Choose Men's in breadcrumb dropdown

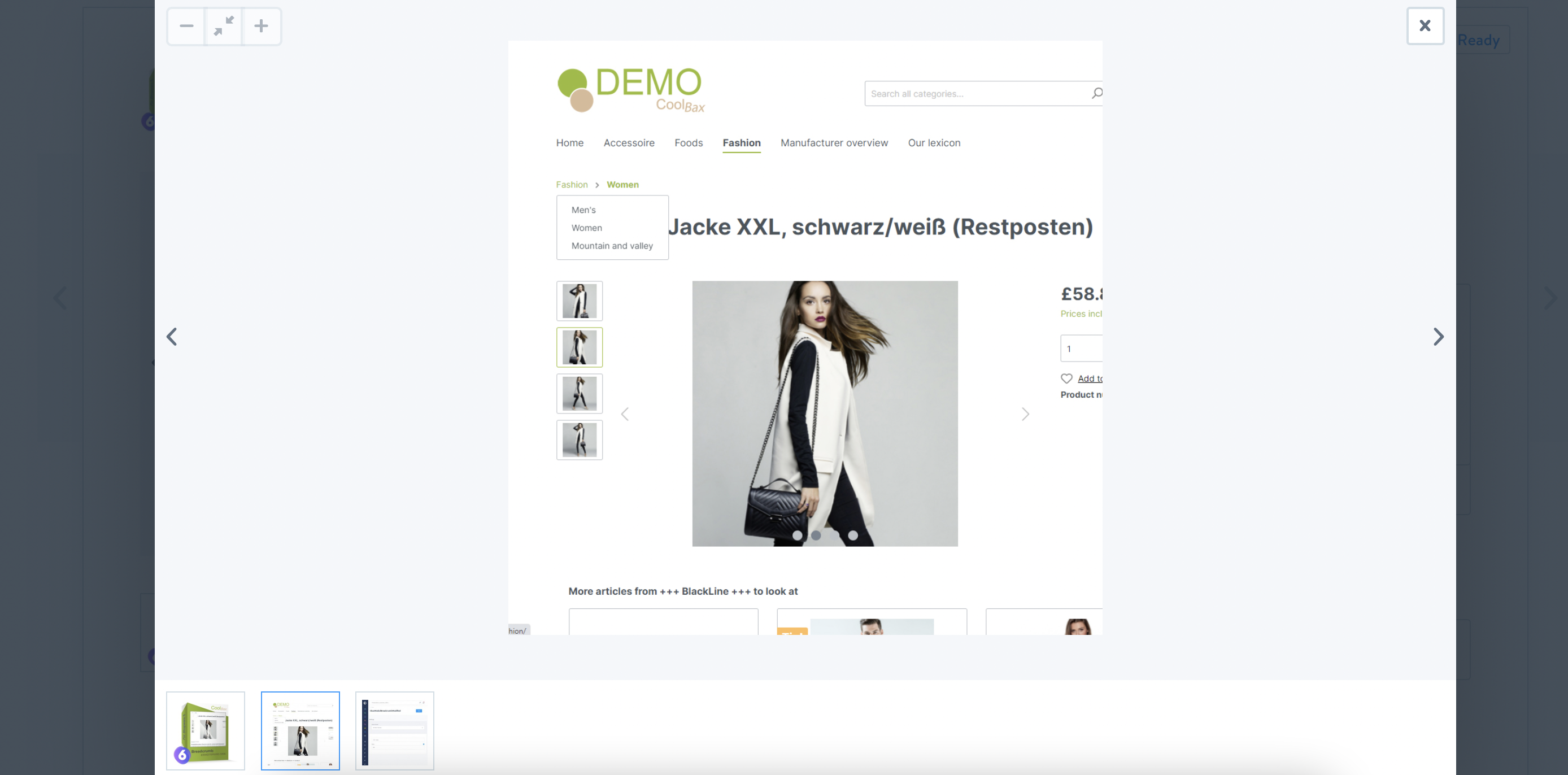[583, 210]
